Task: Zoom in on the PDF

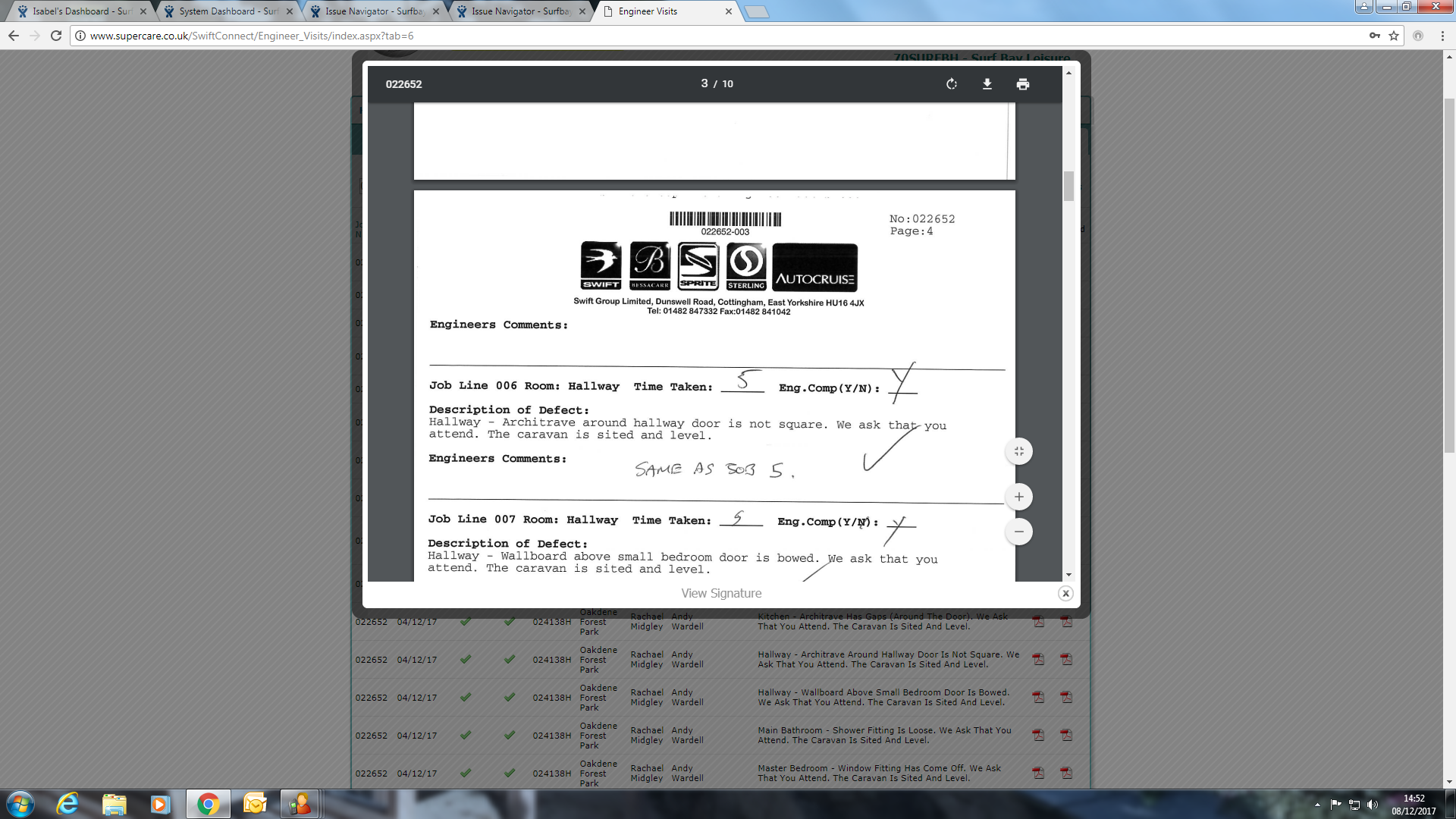Action: tap(1018, 497)
